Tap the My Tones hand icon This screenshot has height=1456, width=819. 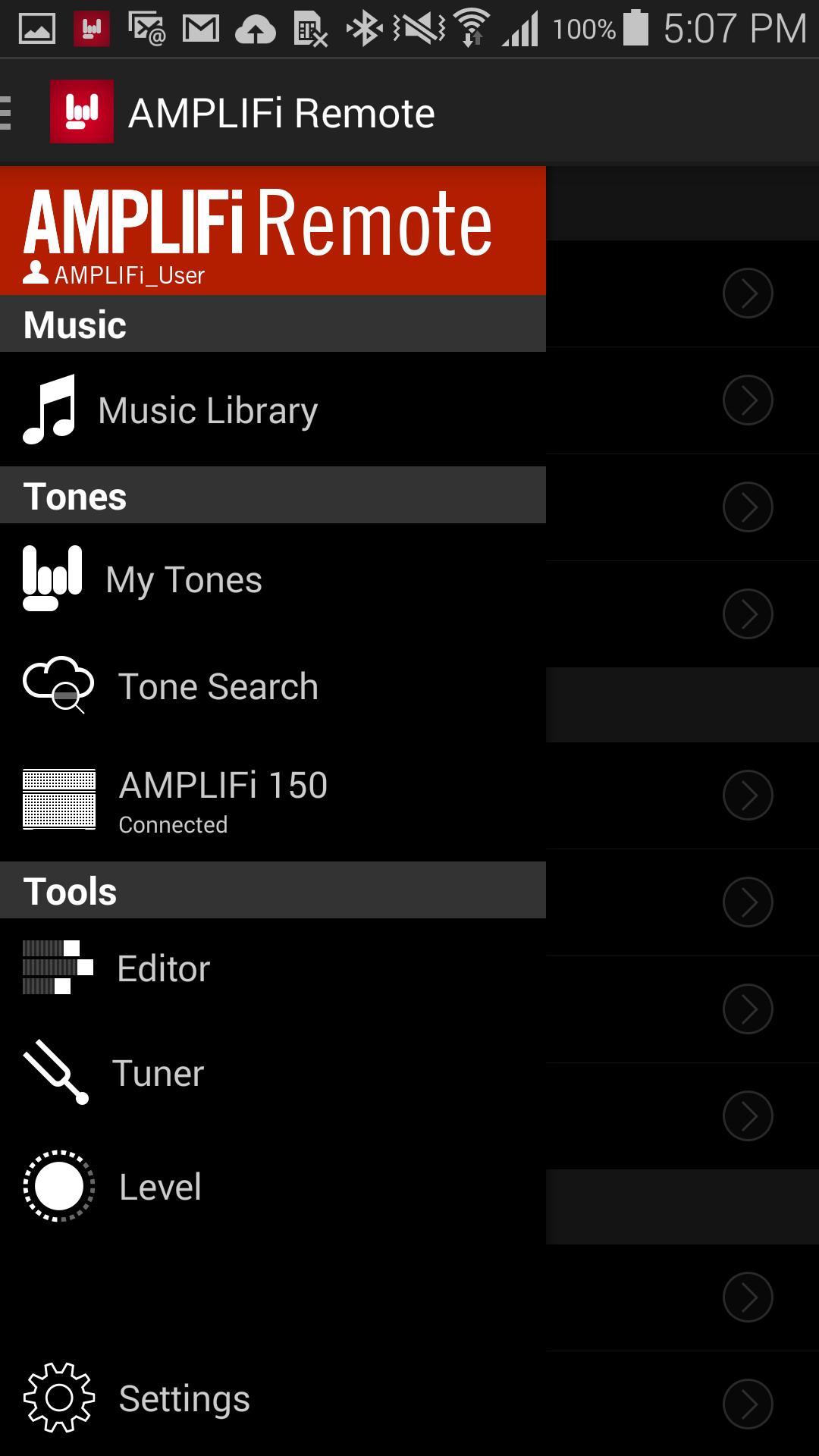click(52, 579)
